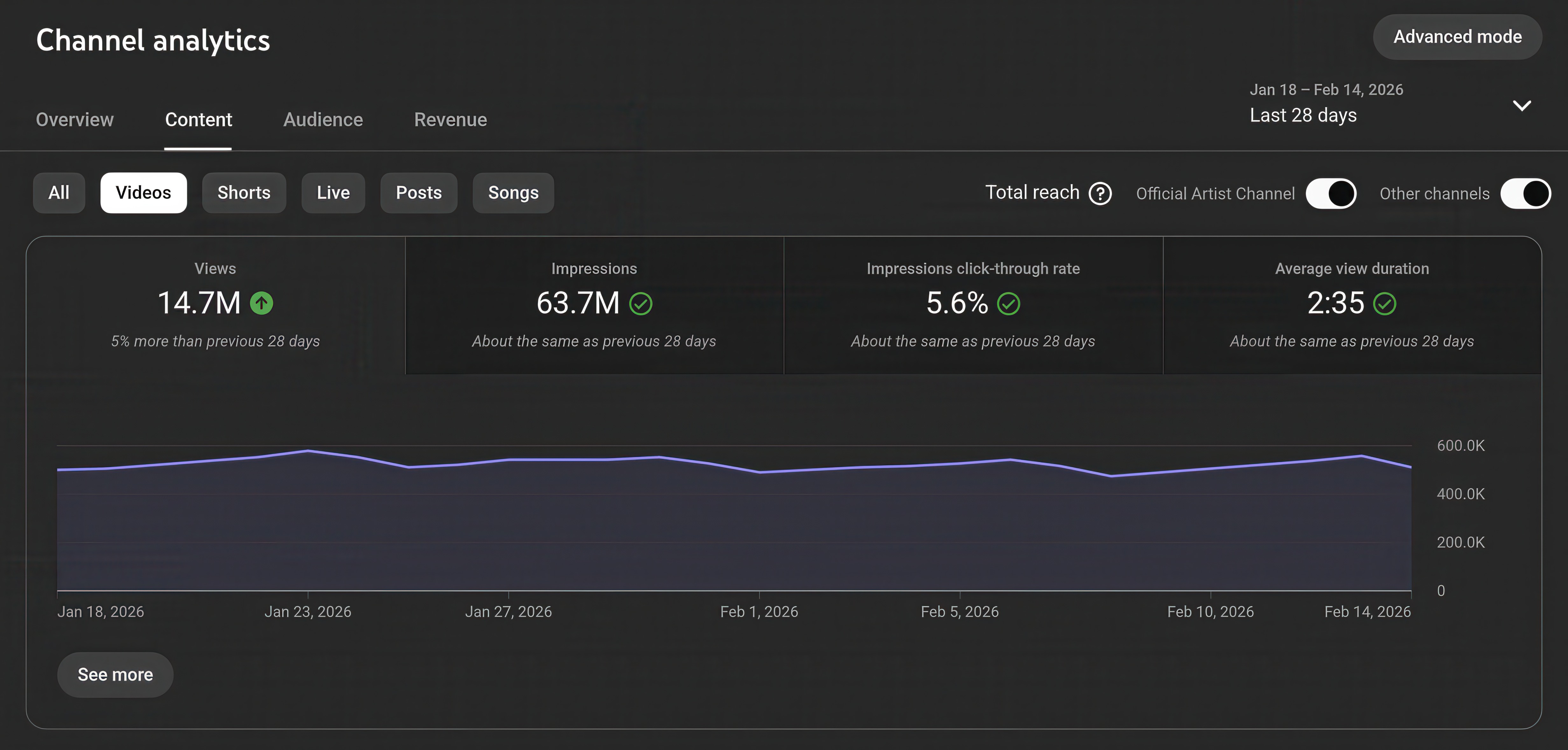Select the Average view duration metric card
The height and width of the screenshot is (750, 1568).
point(1351,305)
